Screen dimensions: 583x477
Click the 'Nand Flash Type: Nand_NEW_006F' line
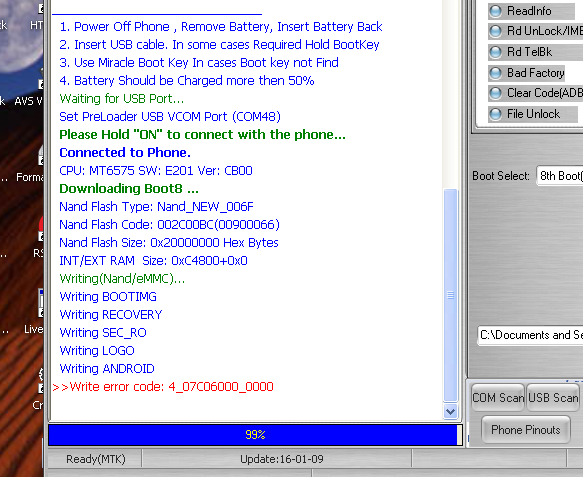pyautogui.click(x=156, y=207)
